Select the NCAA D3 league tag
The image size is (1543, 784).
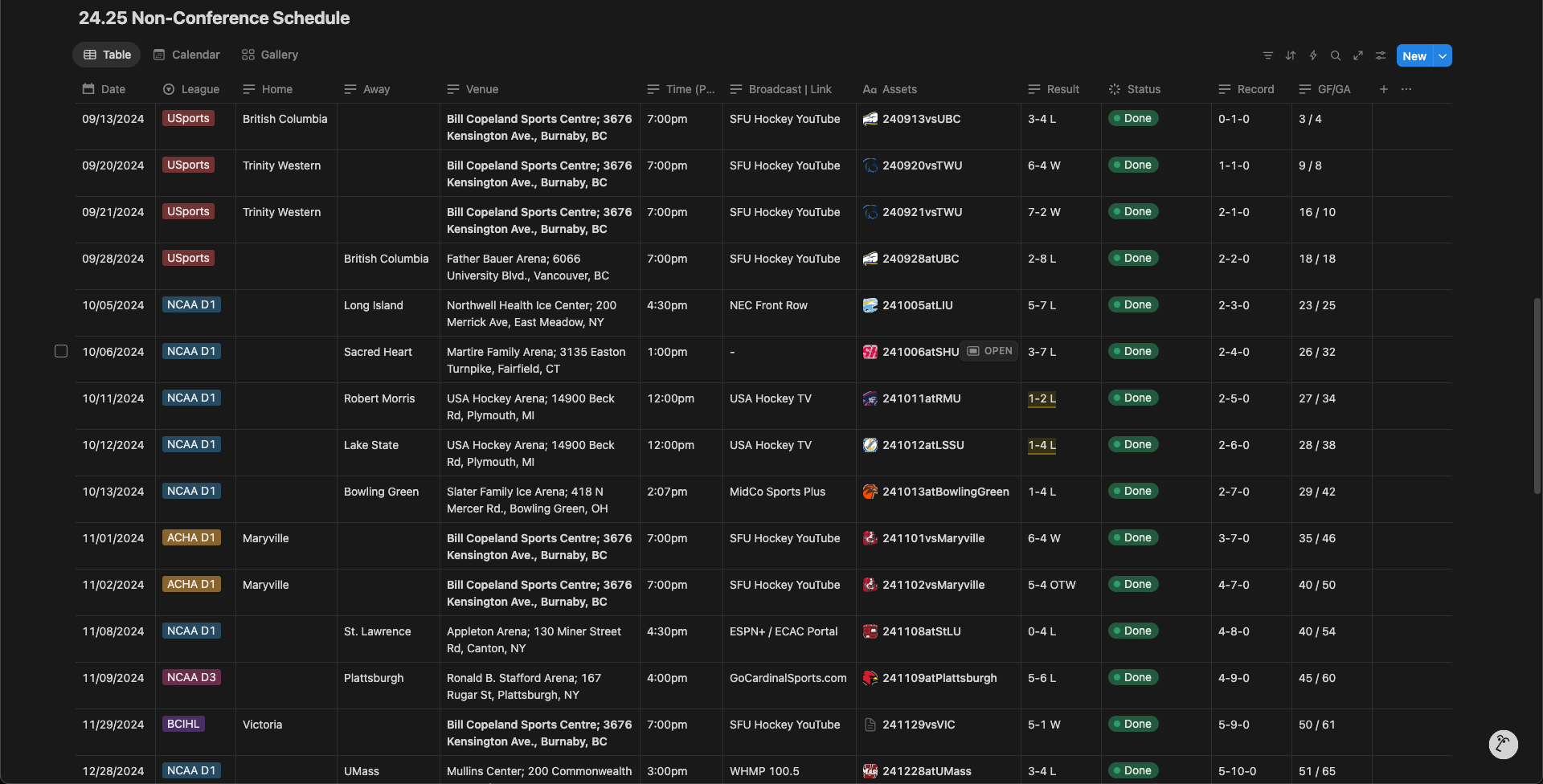[191, 677]
